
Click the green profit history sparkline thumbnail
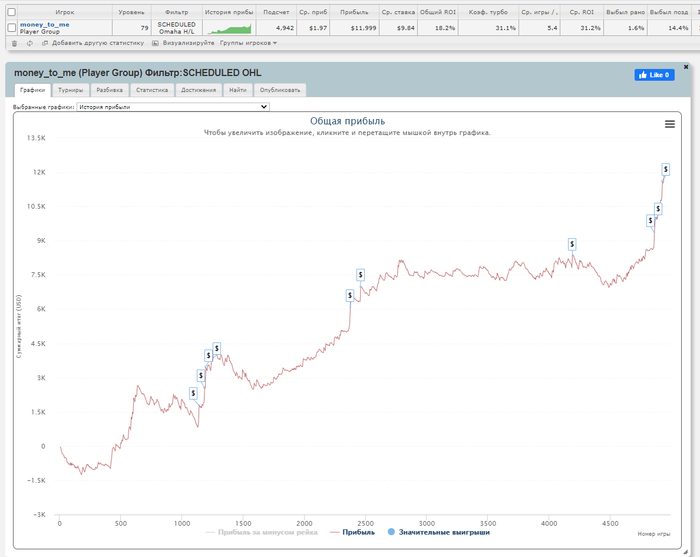pos(229,28)
